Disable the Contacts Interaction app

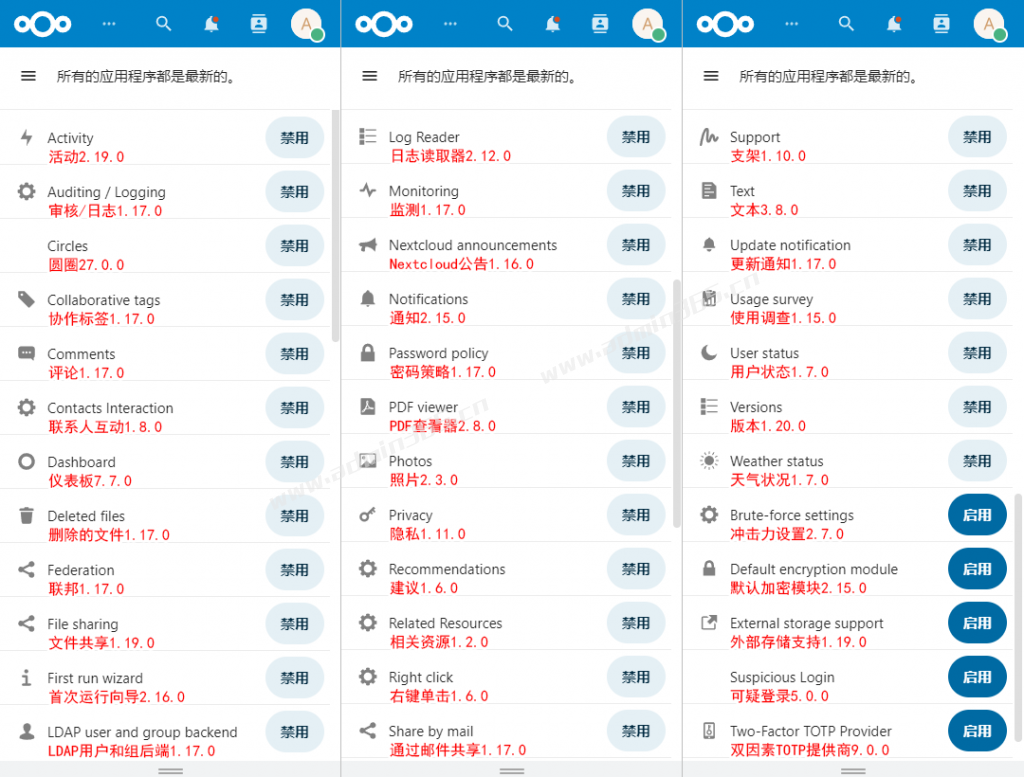click(x=295, y=407)
